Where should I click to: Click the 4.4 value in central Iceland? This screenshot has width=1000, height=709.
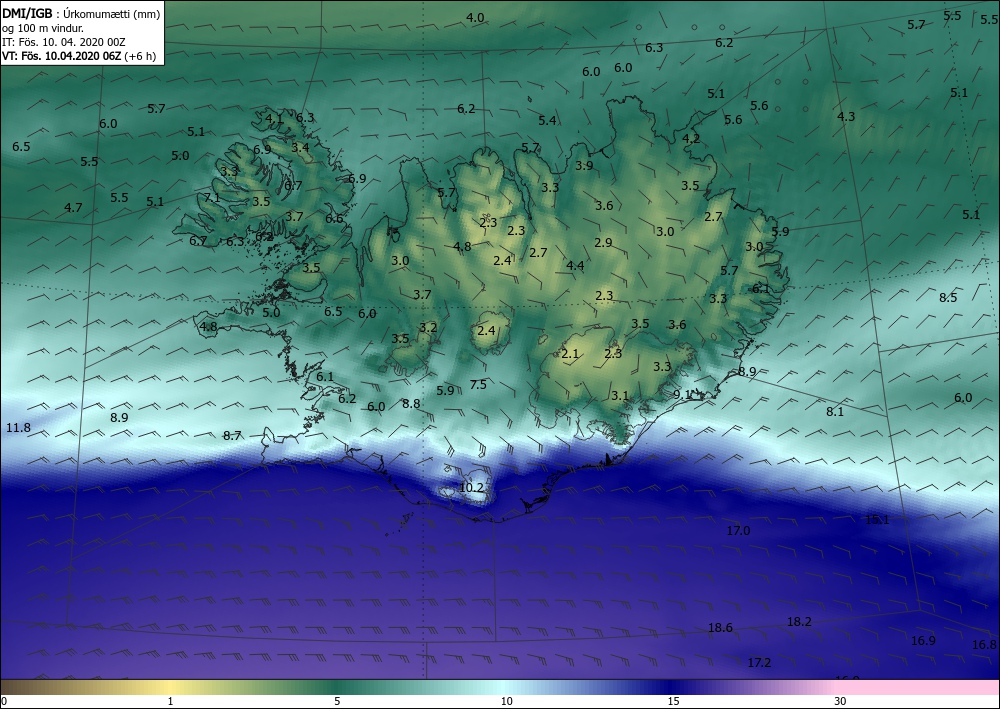pos(575,266)
